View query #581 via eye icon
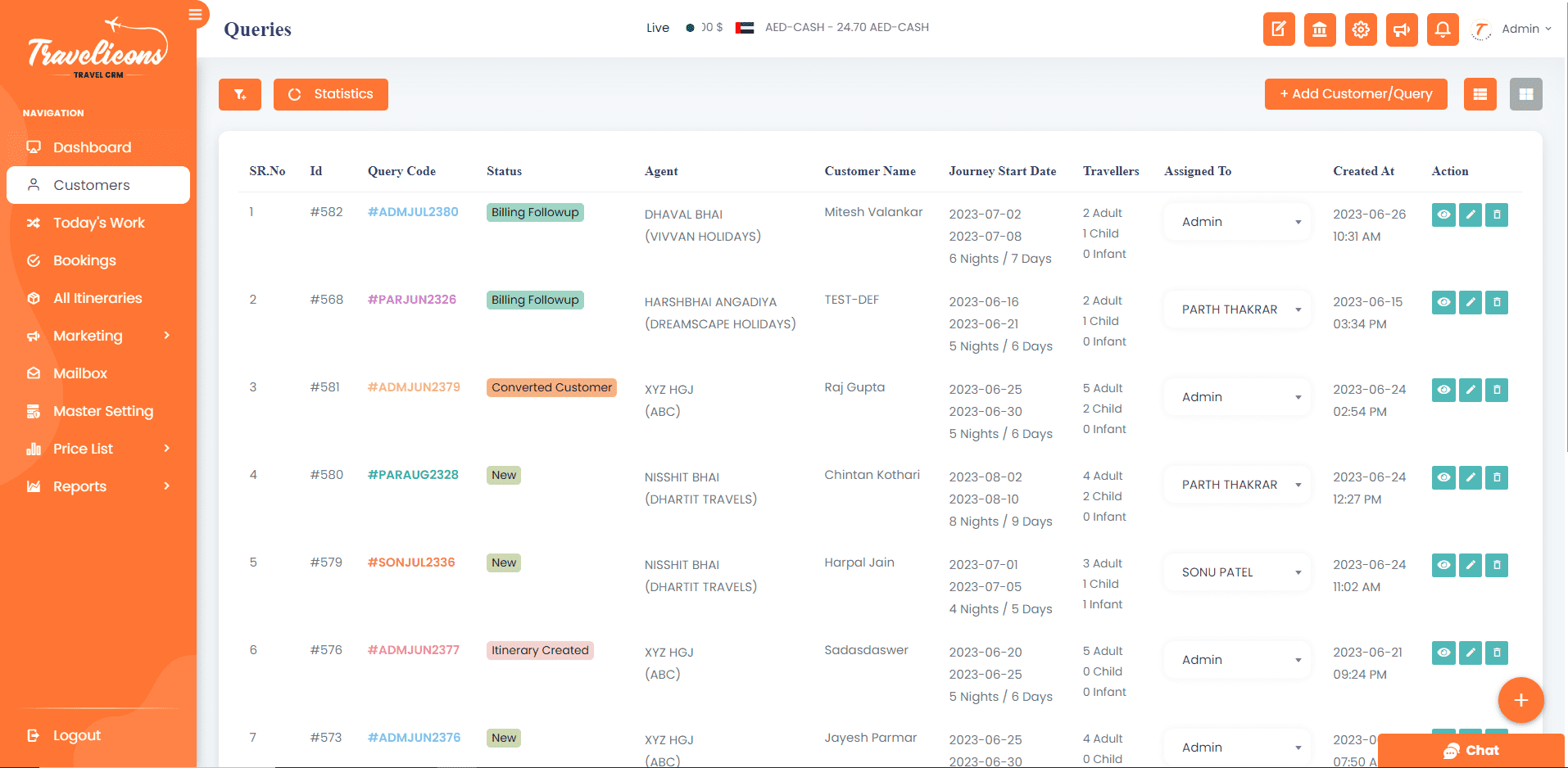The height and width of the screenshot is (768, 1568). [x=1443, y=390]
